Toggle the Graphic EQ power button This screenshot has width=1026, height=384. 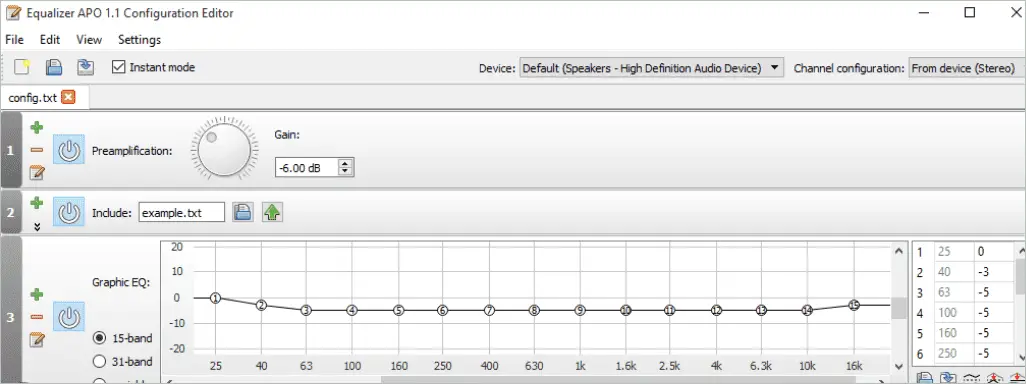69,318
